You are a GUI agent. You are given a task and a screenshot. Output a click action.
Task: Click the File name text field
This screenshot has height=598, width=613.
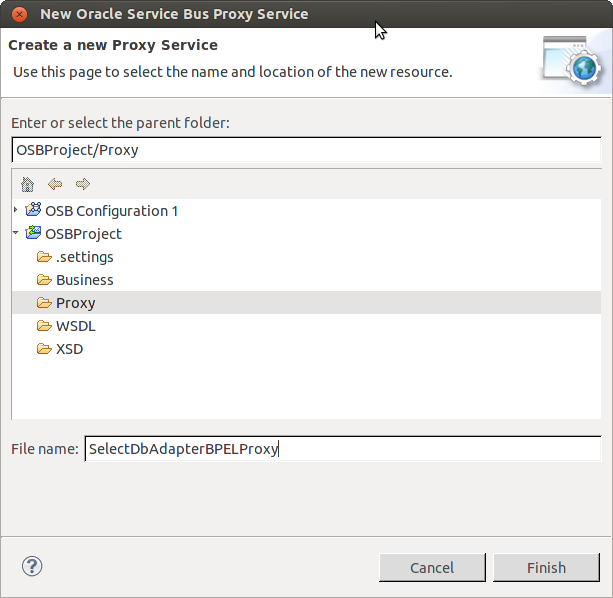342,449
